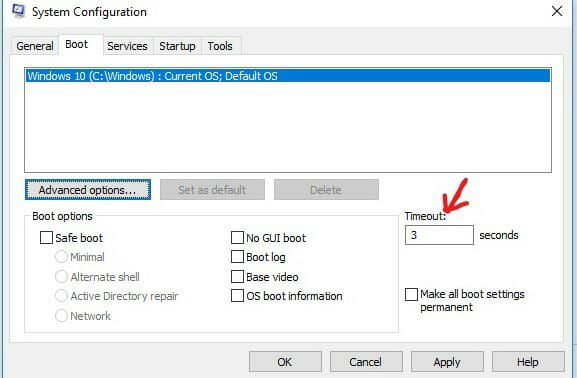Turn on OS boot information

[237, 296]
